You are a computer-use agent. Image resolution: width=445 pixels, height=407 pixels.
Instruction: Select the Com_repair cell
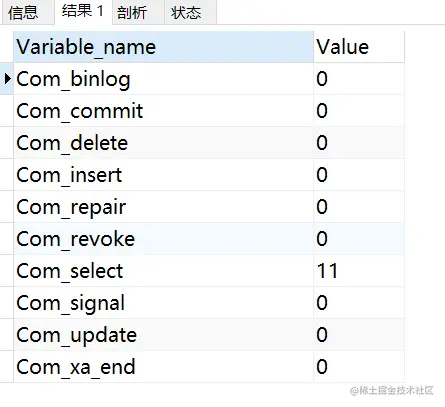pyautogui.click(x=163, y=207)
